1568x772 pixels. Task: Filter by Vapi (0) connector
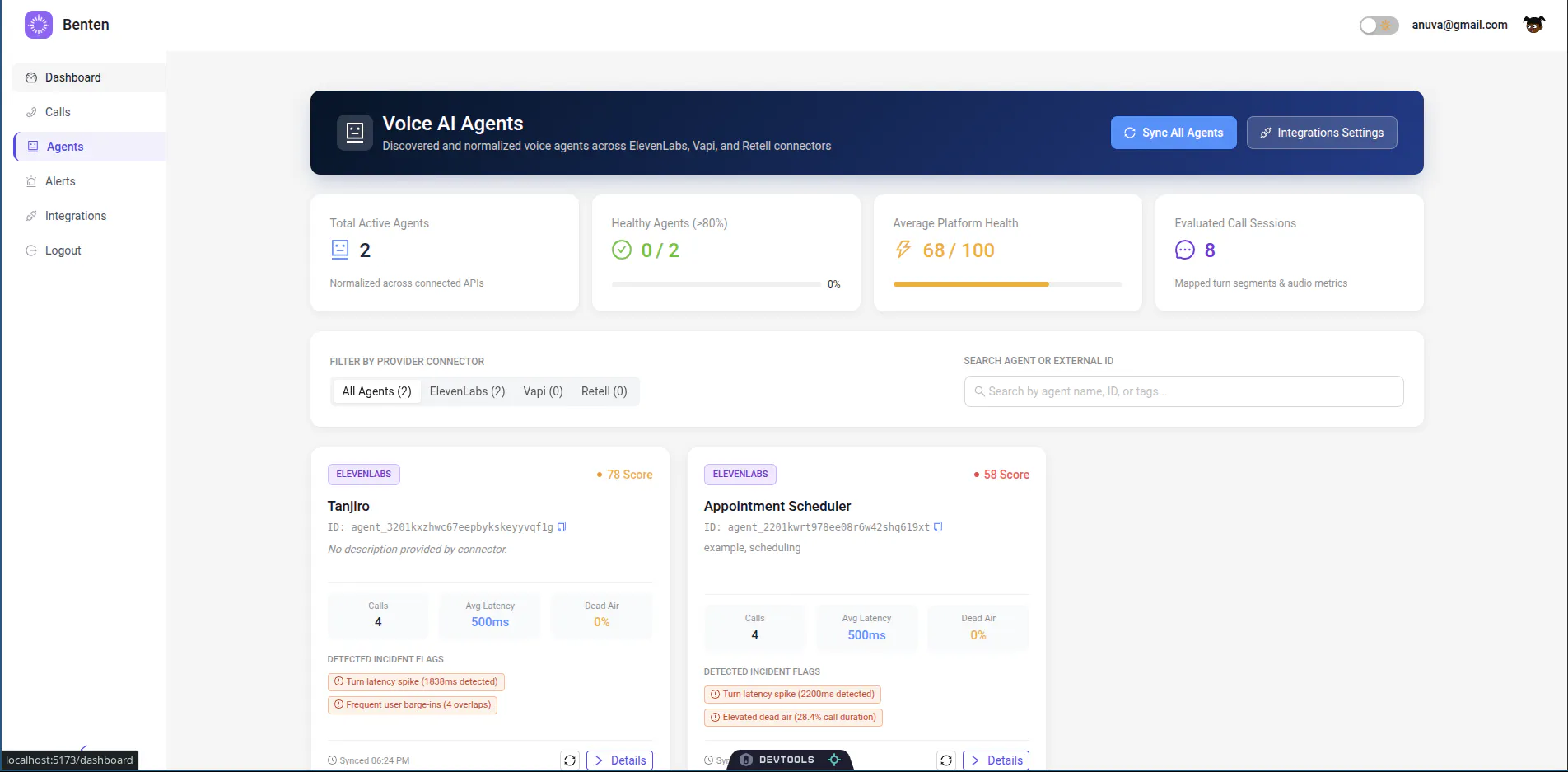pos(543,391)
